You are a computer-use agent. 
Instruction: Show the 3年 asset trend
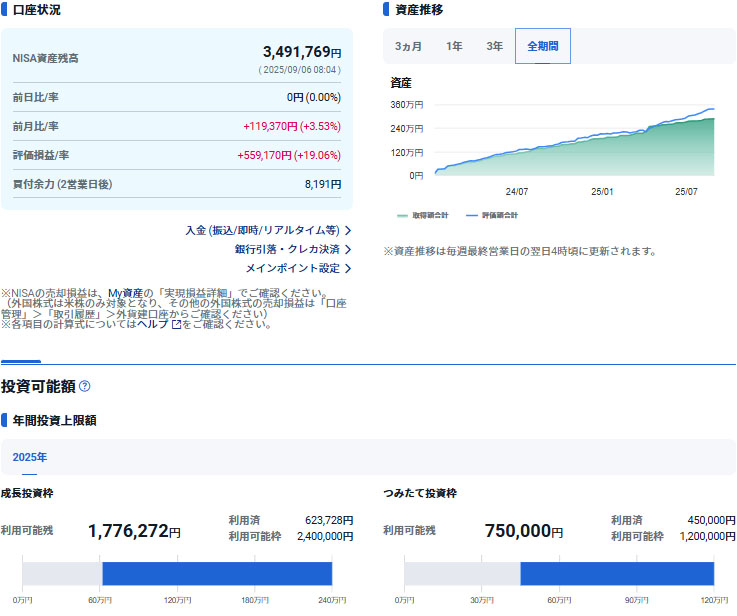[x=494, y=46]
